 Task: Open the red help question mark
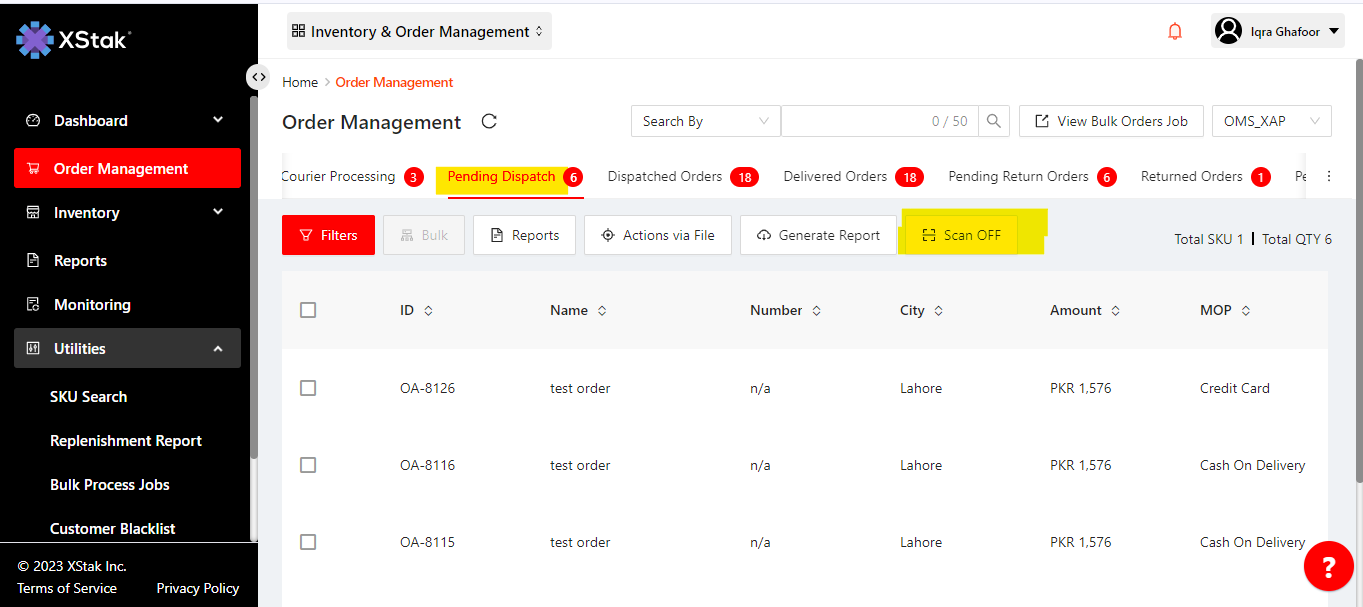point(1328,568)
